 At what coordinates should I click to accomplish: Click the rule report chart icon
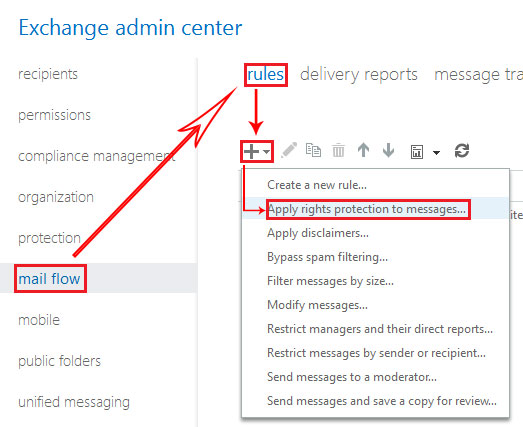pyautogui.click(x=417, y=152)
